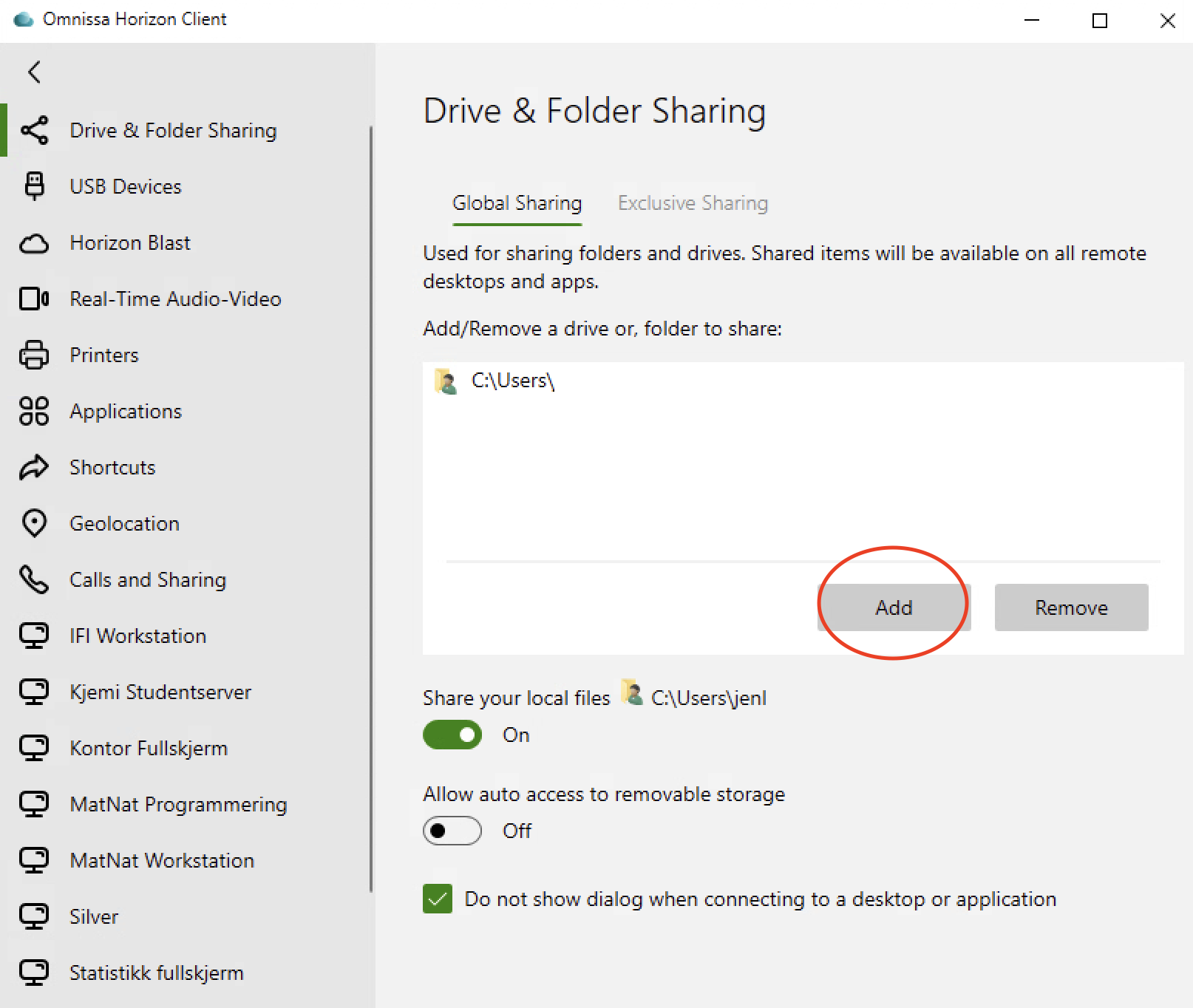1193x1008 pixels.
Task: Open Horizon Blast settings
Action: (188, 242)
